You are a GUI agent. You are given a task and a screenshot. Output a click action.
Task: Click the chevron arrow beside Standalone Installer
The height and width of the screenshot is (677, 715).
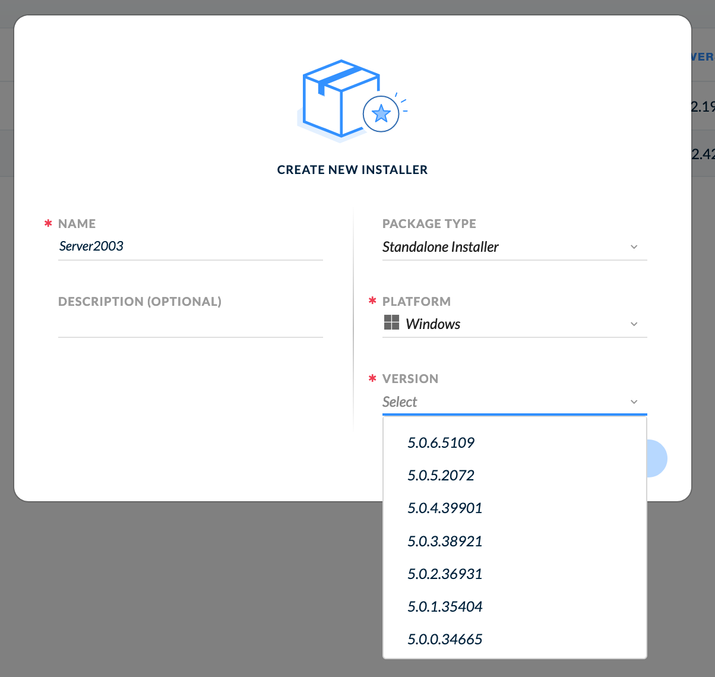634,247
